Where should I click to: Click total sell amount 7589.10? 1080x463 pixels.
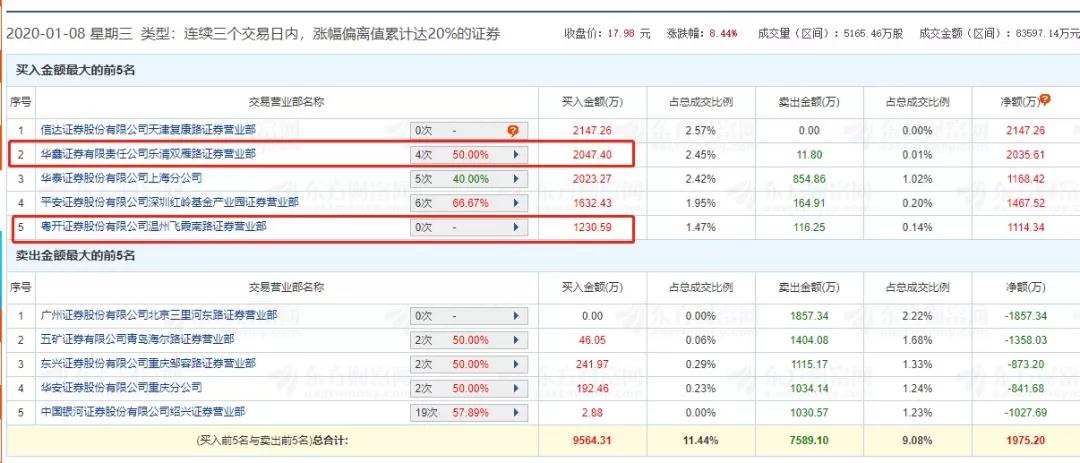[x=809, y=440]
